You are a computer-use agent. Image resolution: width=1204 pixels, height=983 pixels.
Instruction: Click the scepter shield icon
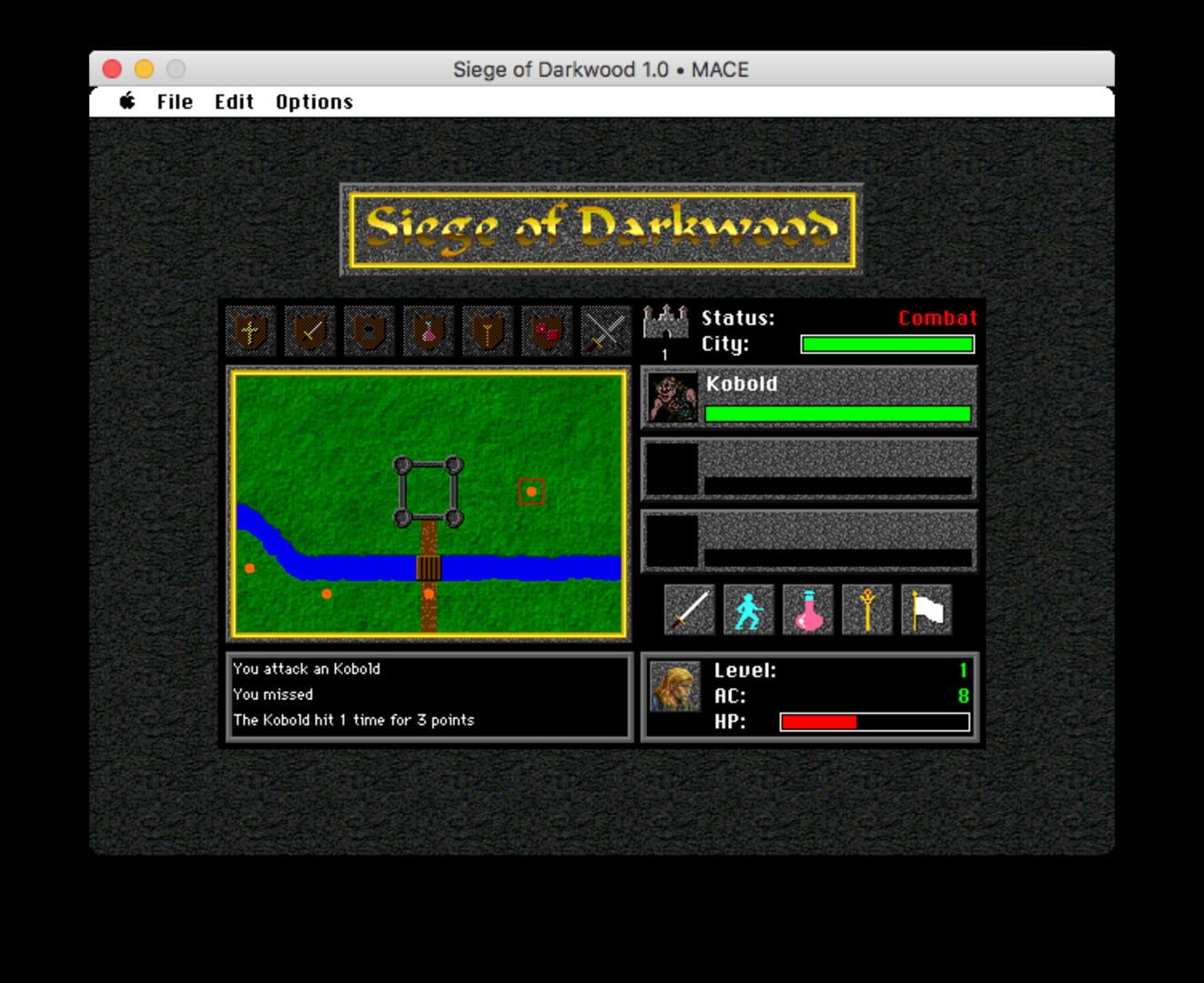[488, 330]
